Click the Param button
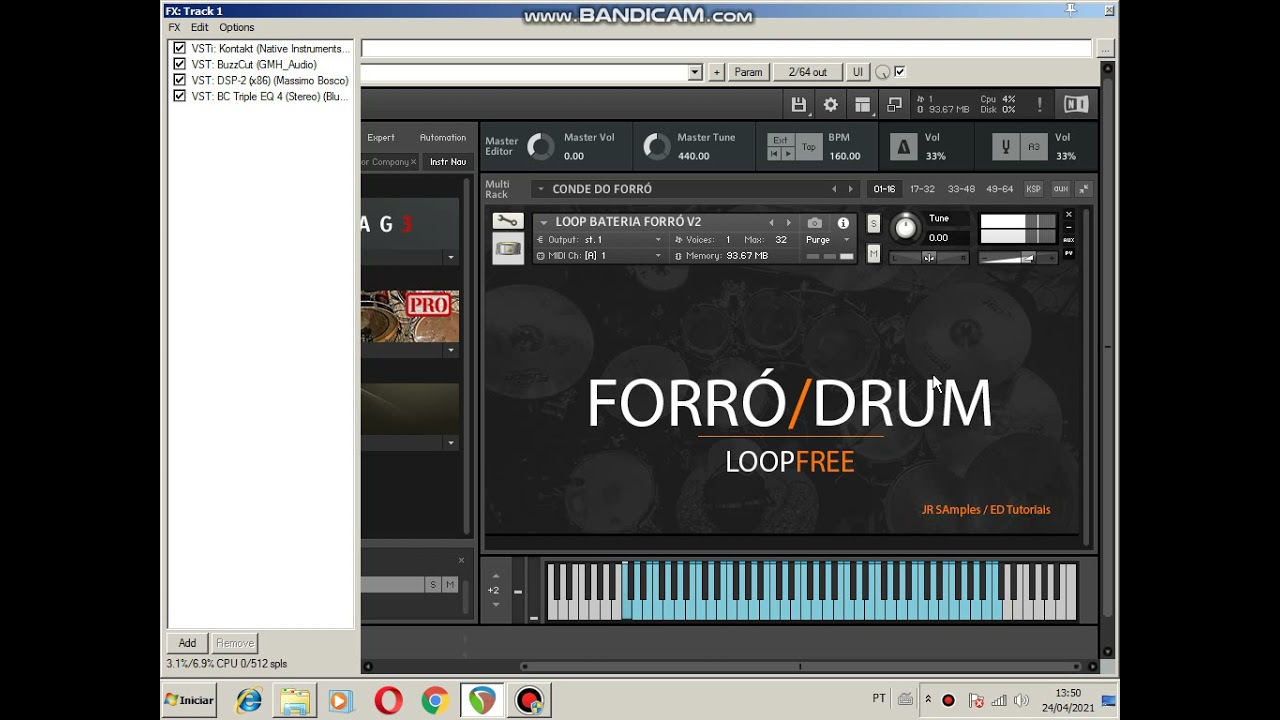The image size is (1280, 720). click(748, 72)
